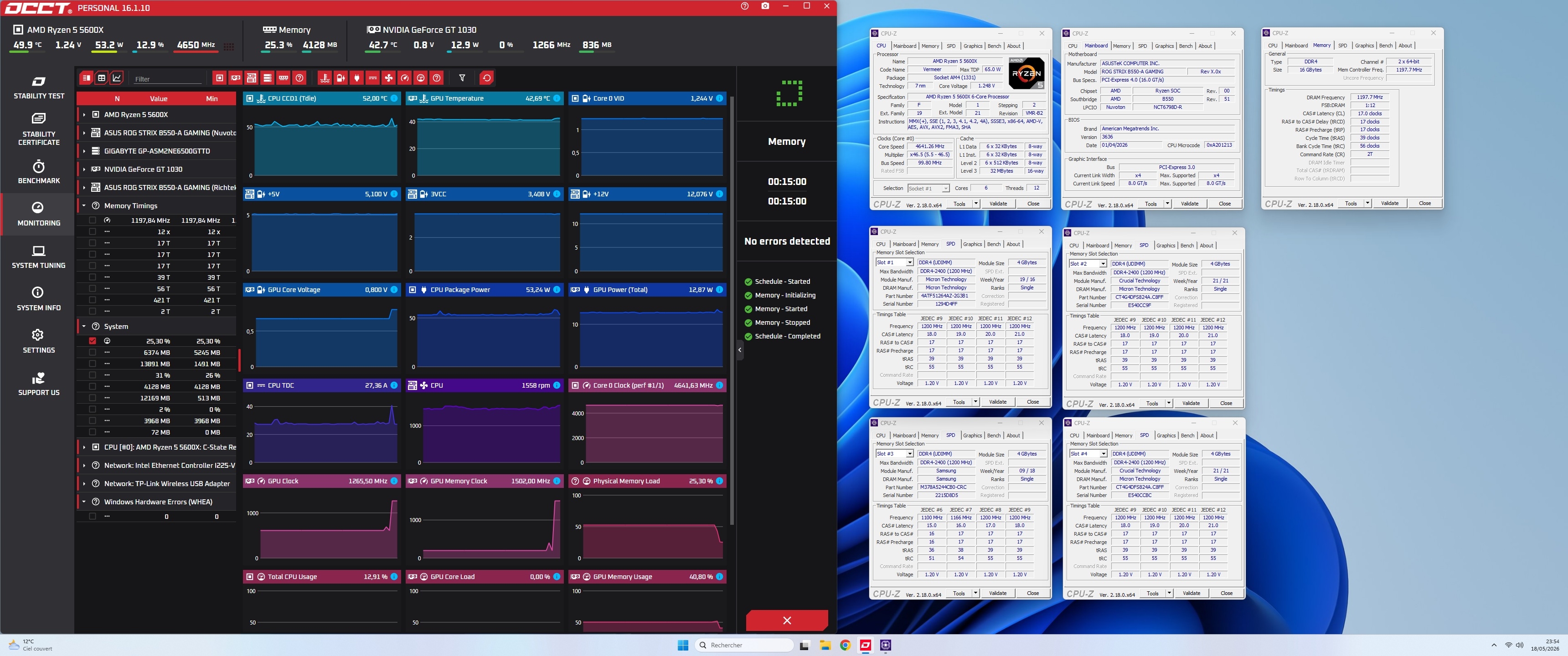Expand the Network: TP-Link Wireless USB Adapter group
1568x656 pixels.
(84, 484)
